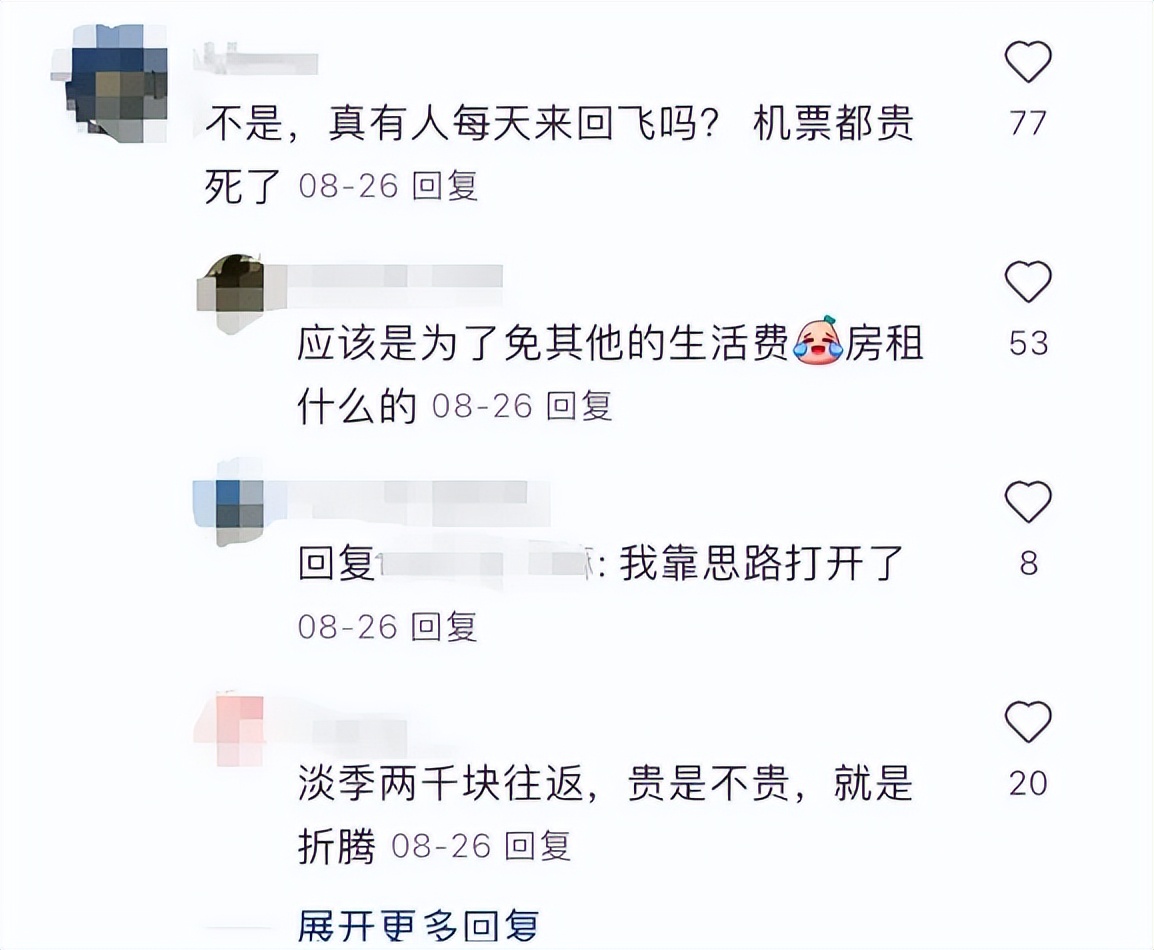The width and height of the screenshot is (1154, 950).
Task: Expand more replies via 展开更多回复
Action: (418, 926)
